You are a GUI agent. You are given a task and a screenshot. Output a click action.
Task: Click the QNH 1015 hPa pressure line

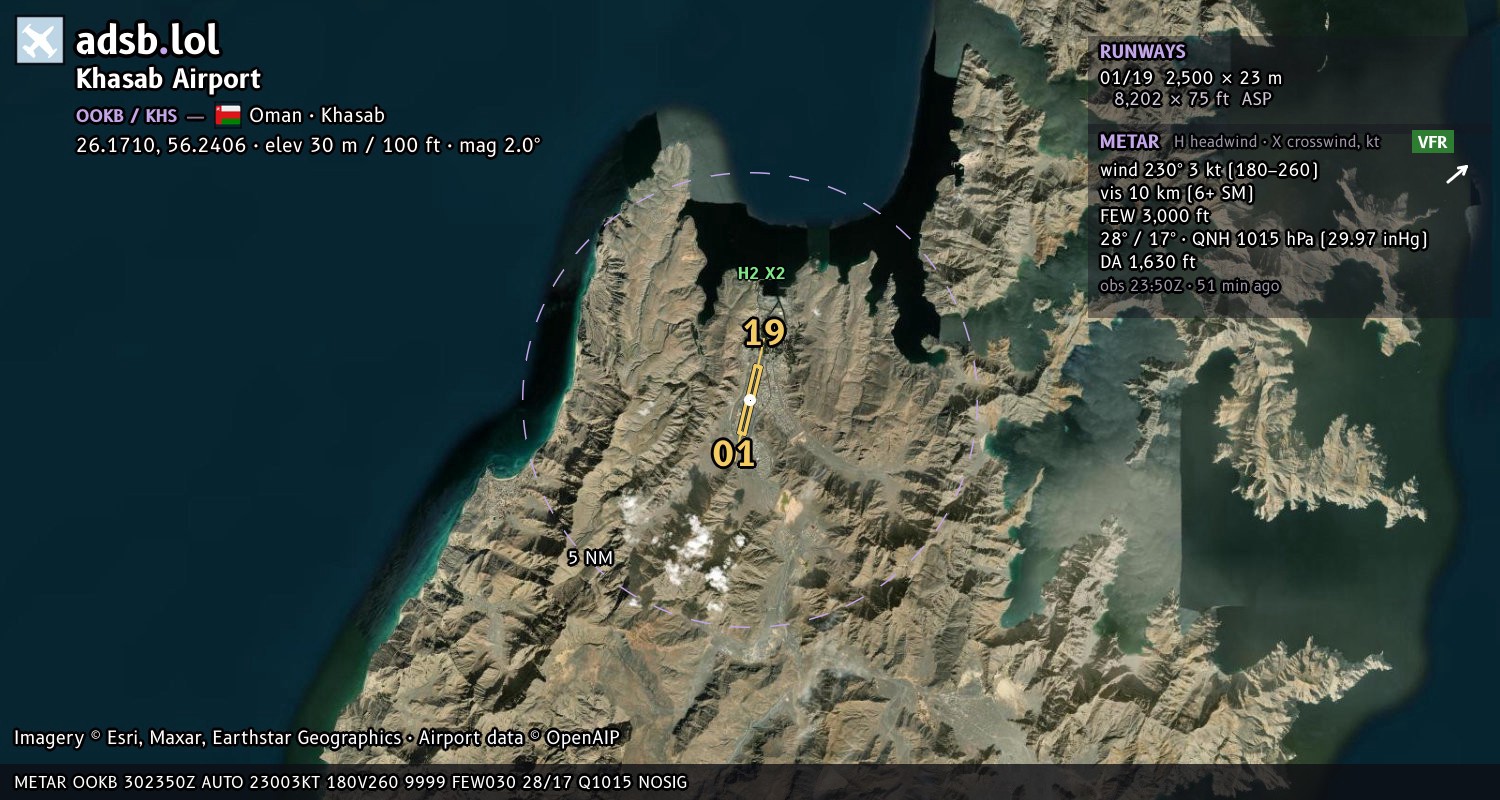(1263, 239)
